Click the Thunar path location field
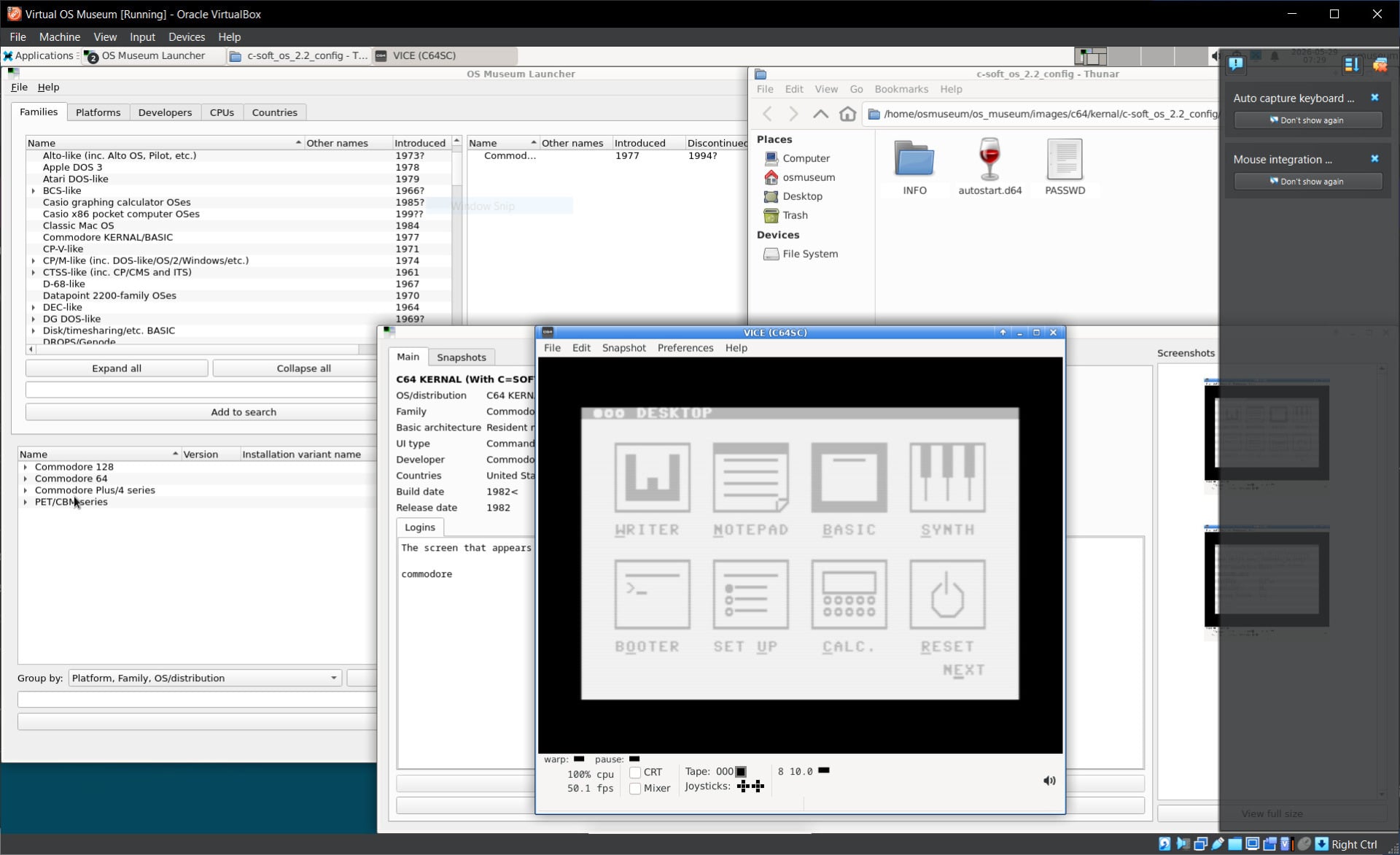Screen dimensions: 1400x855 (1043, 114)
